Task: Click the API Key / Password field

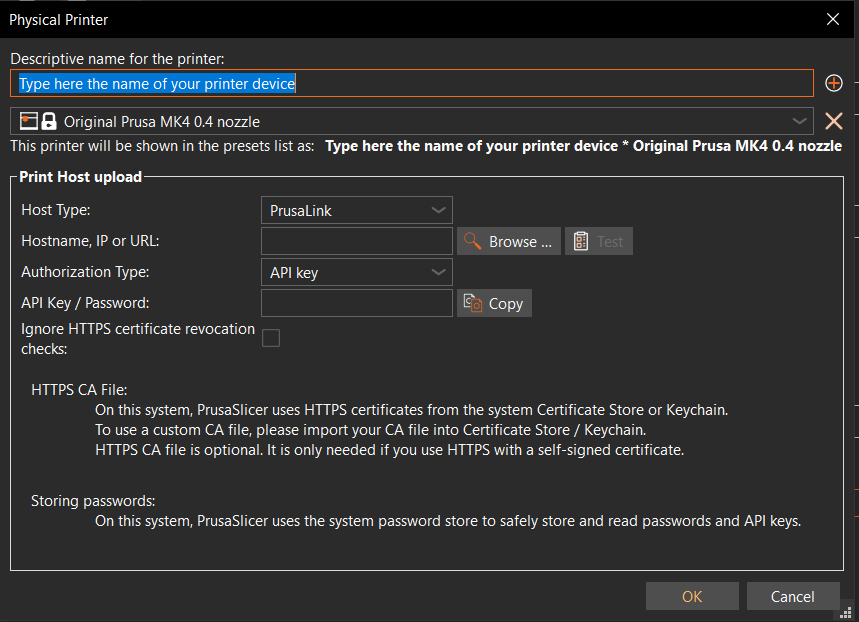Action: pyautogui.click(x=357, y=303)
